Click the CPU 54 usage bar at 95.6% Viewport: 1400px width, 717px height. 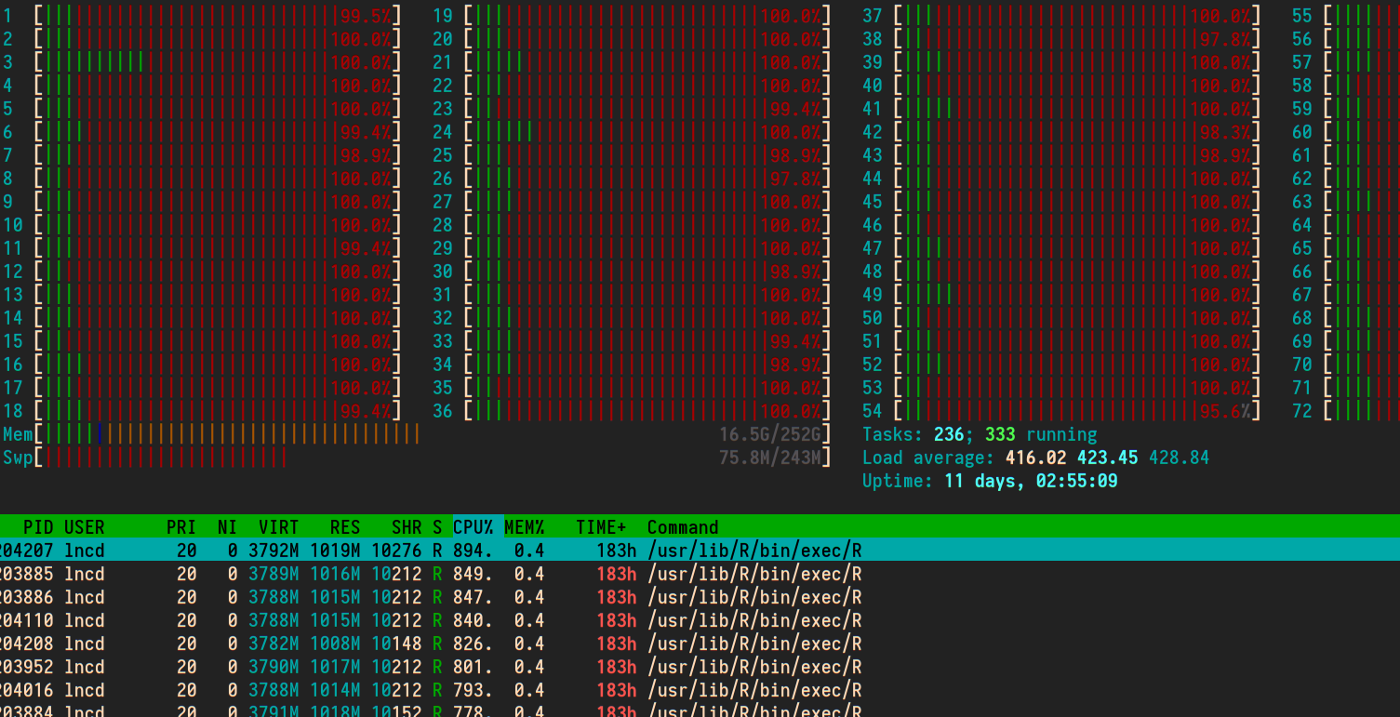[1076, 411]
